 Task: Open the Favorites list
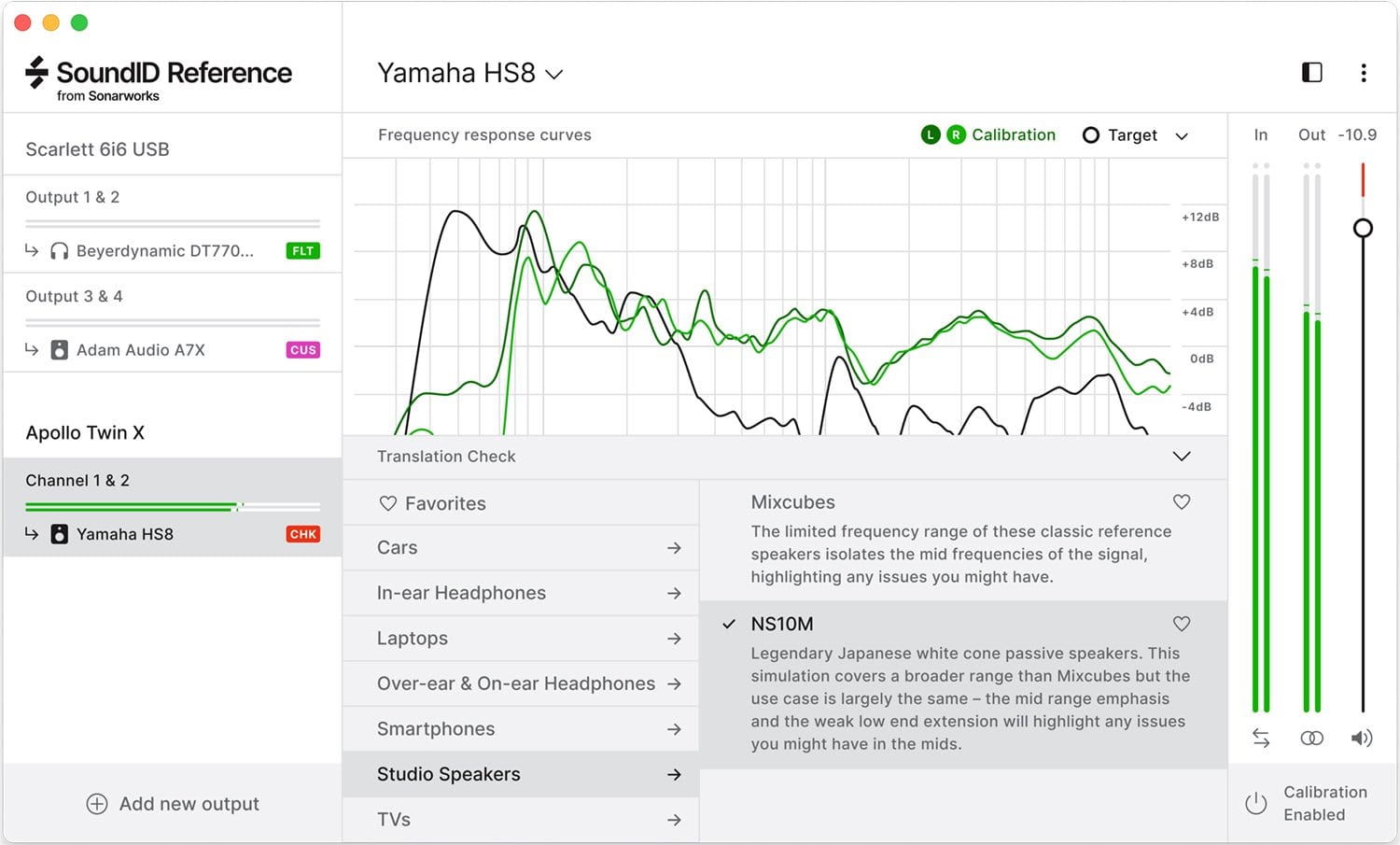point(521,503)
